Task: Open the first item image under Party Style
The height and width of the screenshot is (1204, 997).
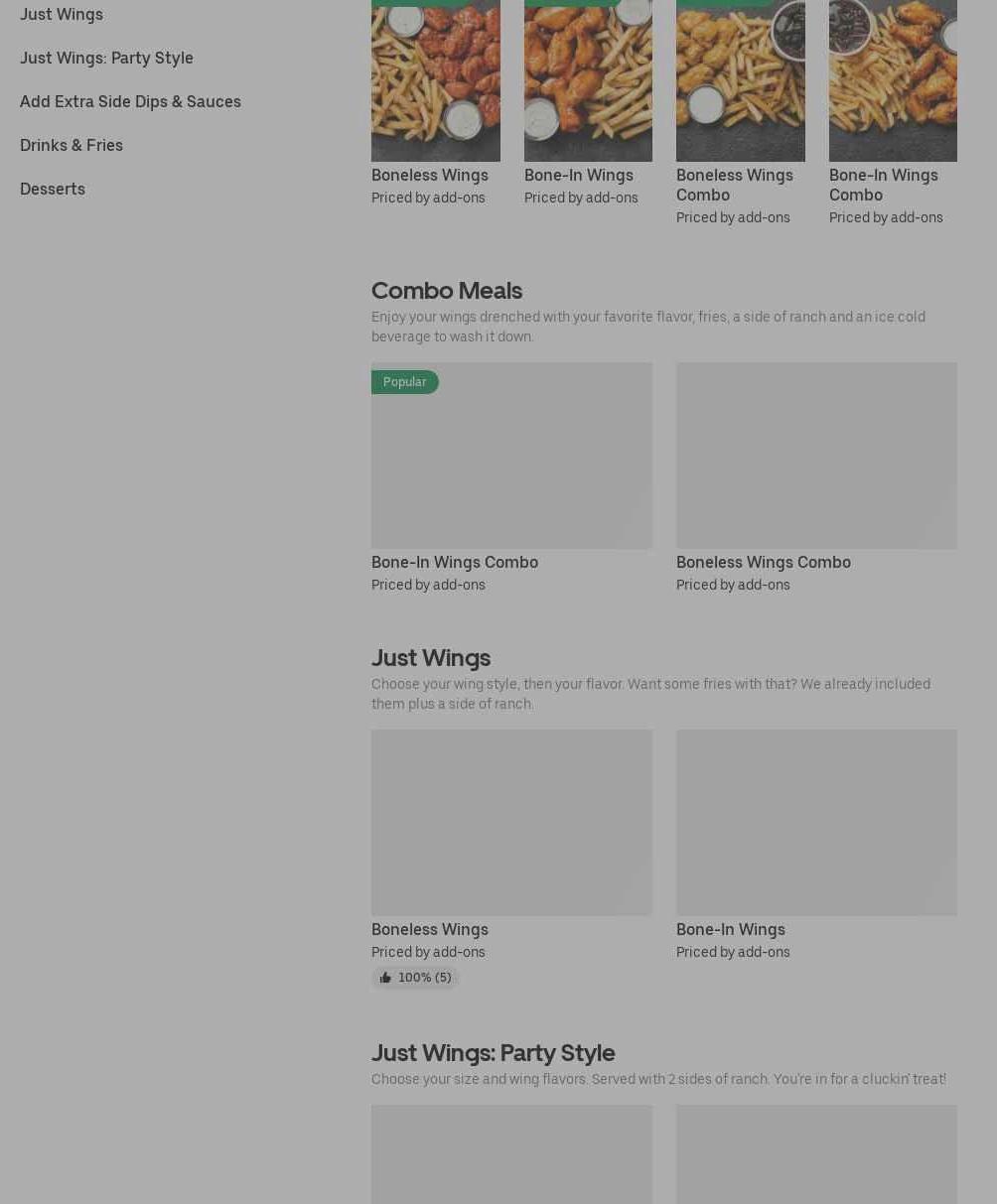Action: [511, 1154]
